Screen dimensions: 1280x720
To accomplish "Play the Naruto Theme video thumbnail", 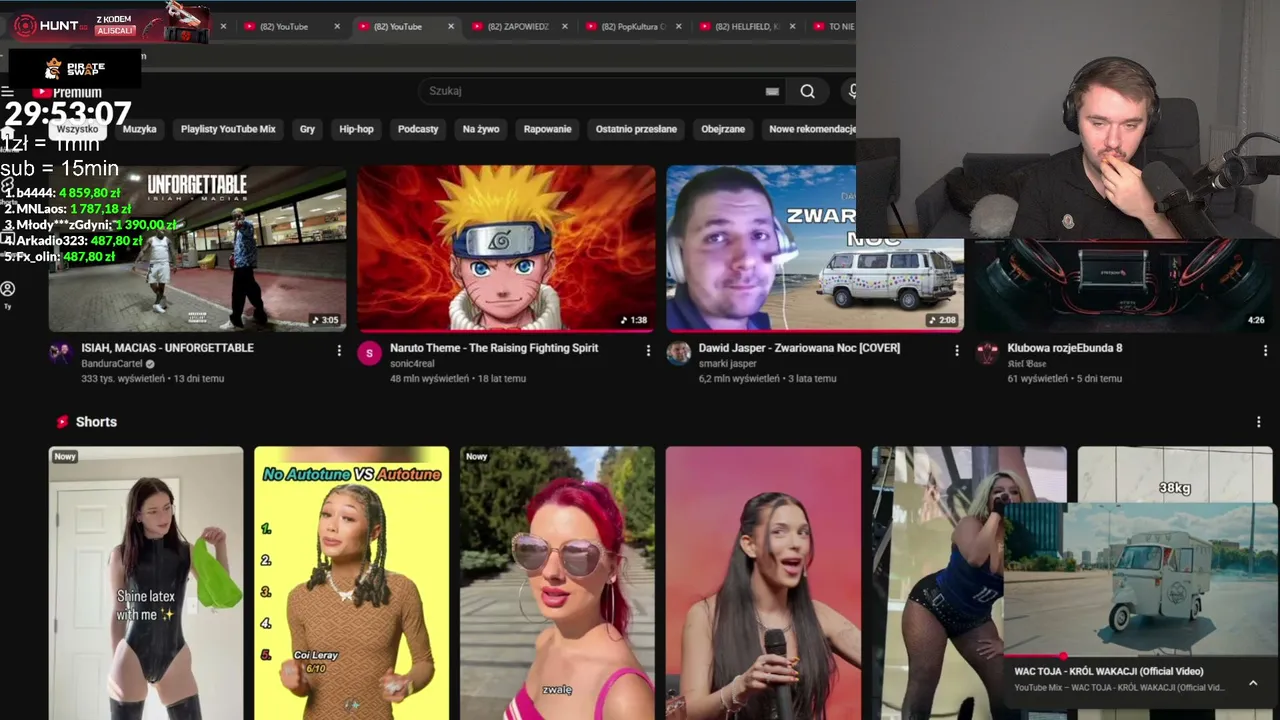I will pyautogui.click(x=507, y=248).
